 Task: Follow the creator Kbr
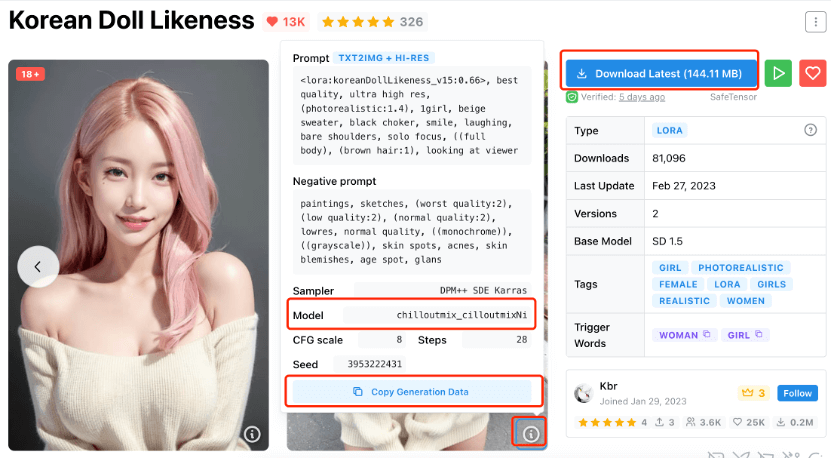click(x=797, y=393)
